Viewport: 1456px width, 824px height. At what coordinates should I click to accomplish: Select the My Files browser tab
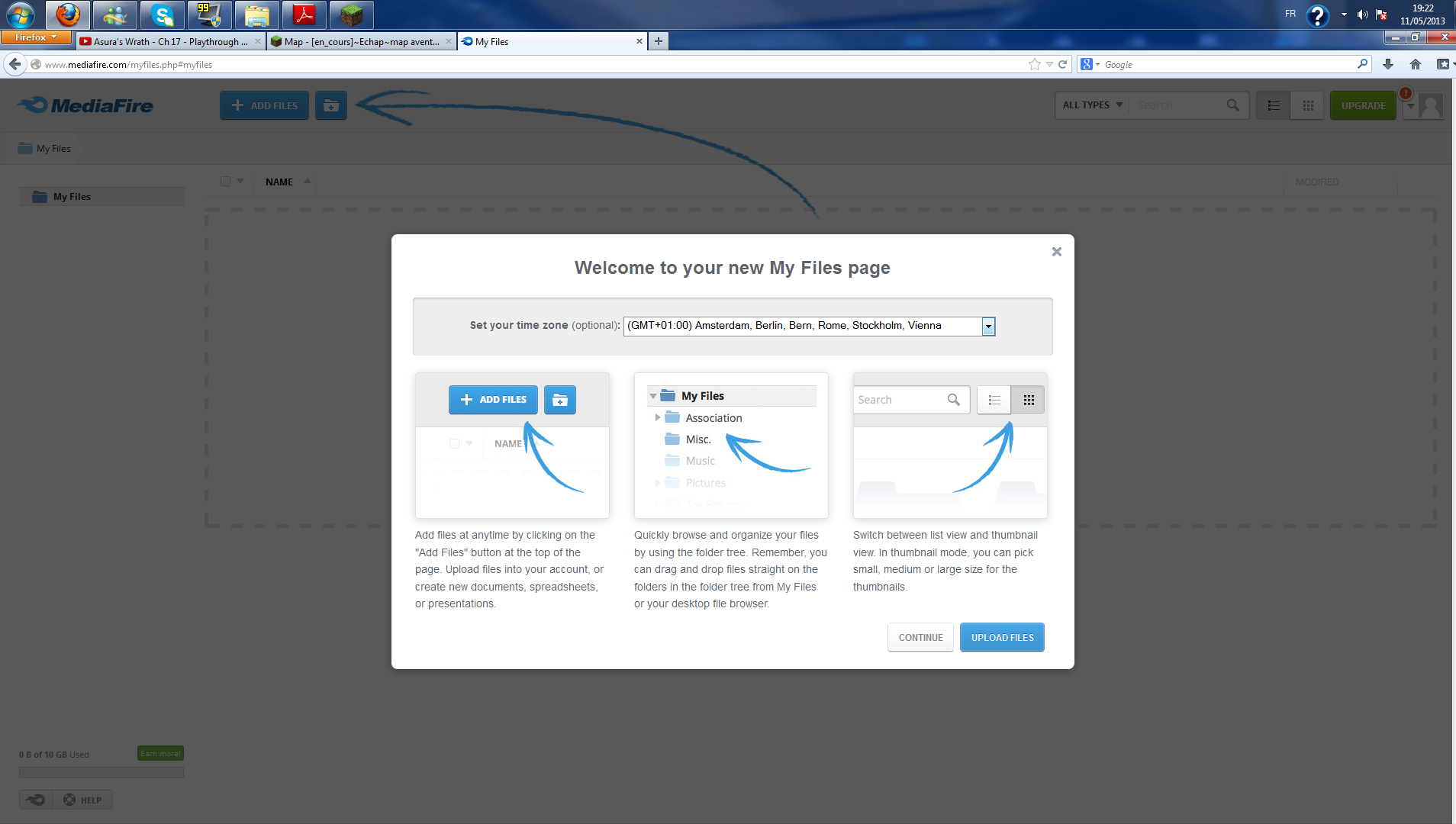552,42
